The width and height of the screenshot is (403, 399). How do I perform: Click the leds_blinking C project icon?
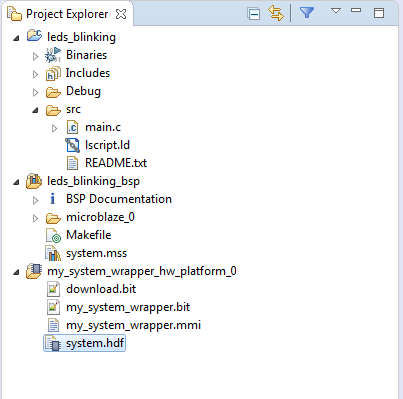(x=34, y=35)
